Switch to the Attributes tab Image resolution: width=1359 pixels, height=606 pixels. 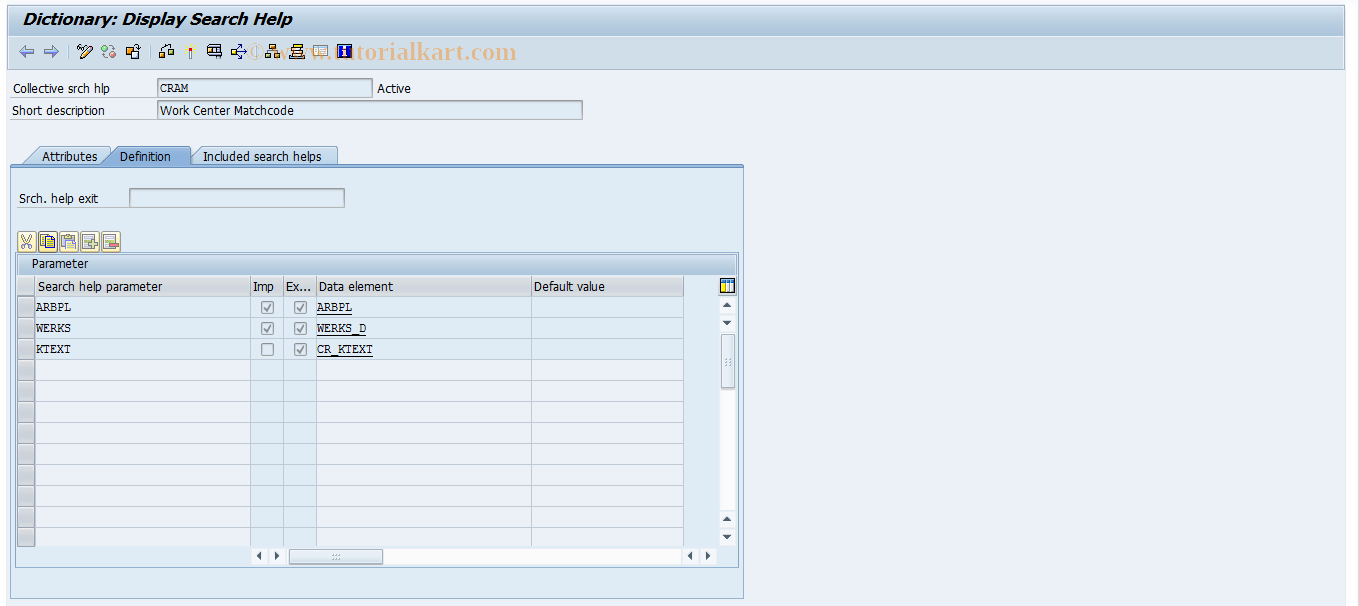(x=68, y=156)
